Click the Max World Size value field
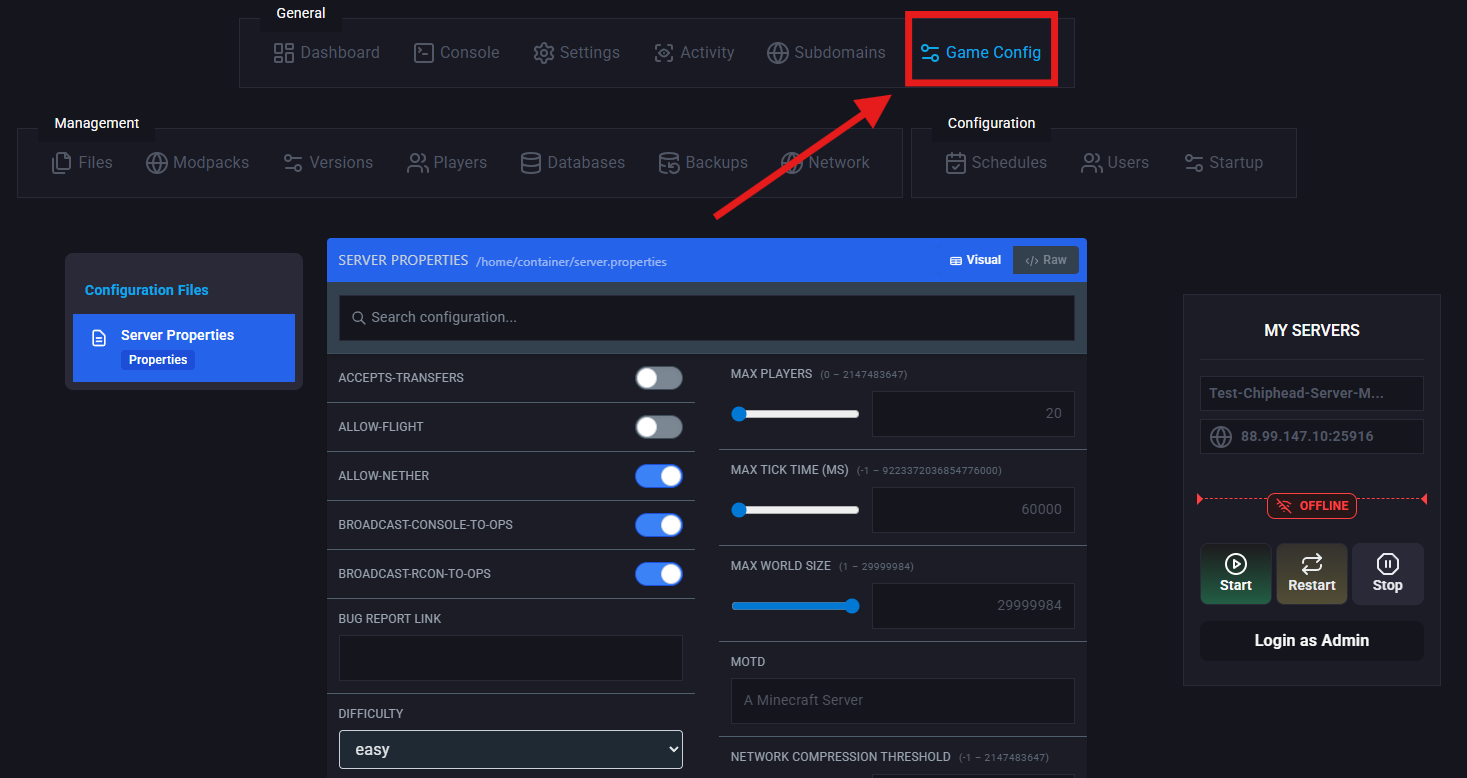1467x778 pixels. point(974,606)
